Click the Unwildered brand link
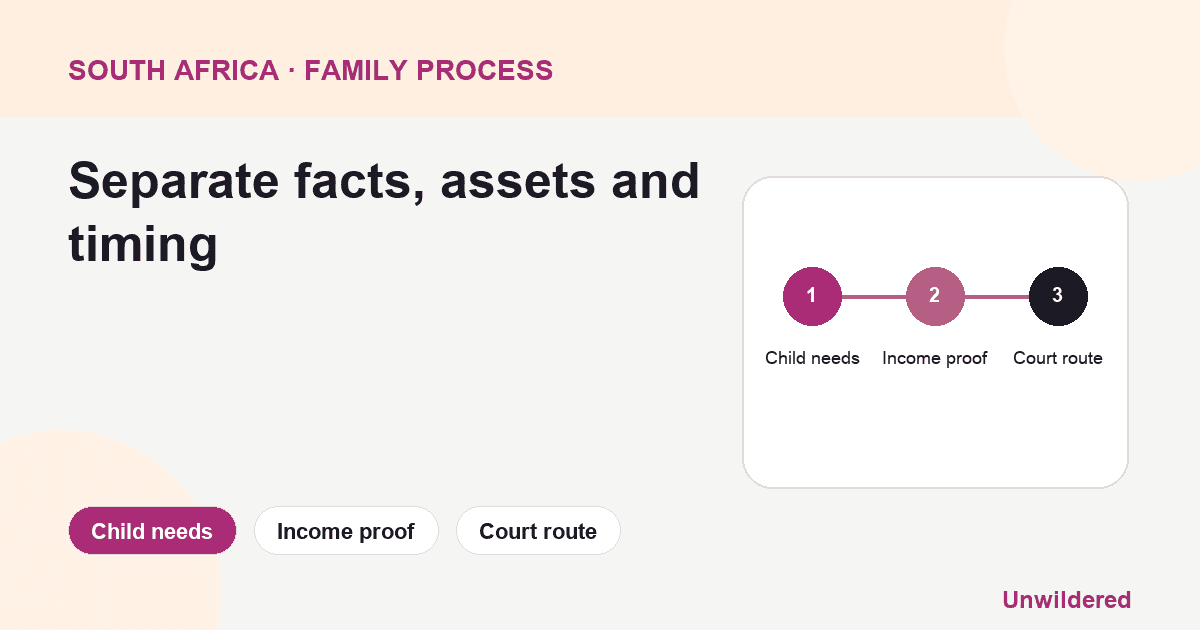Image resolution: width=1200 pixels, height=630 pixels. pyautogui.click(x=1066, y=600)
